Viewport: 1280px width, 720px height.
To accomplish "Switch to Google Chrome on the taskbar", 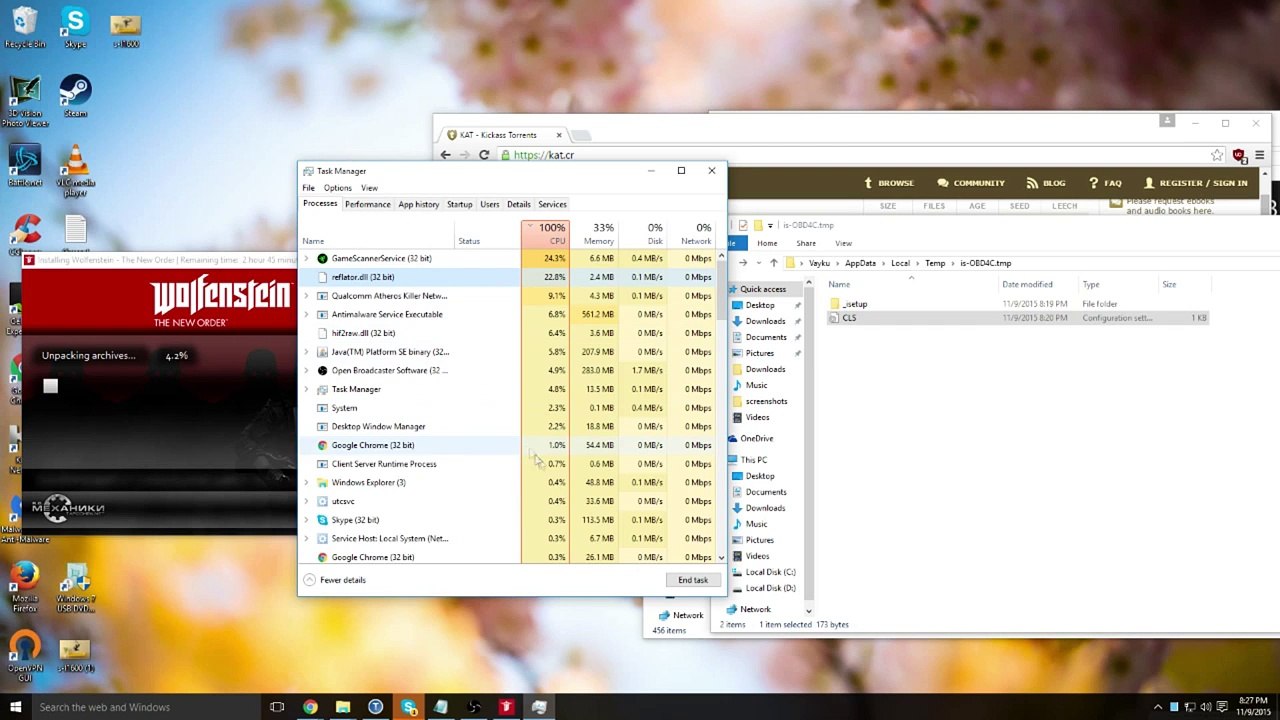I will tap(310, 707).
